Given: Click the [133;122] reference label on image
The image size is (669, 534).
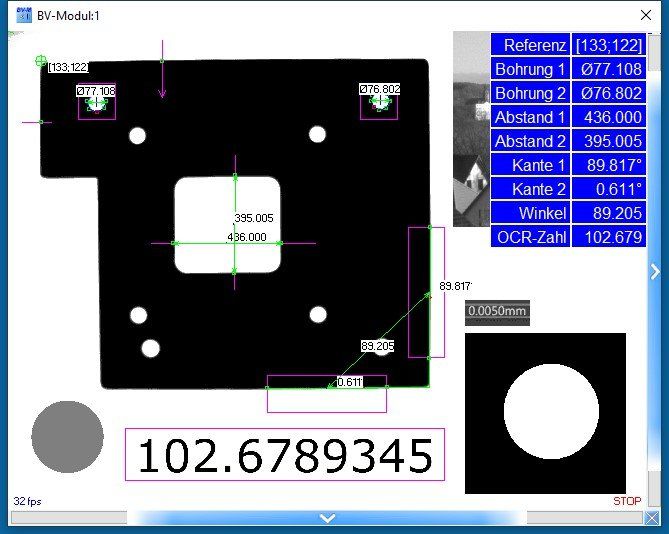Looking at the screenshot, I should pos(68,67).
